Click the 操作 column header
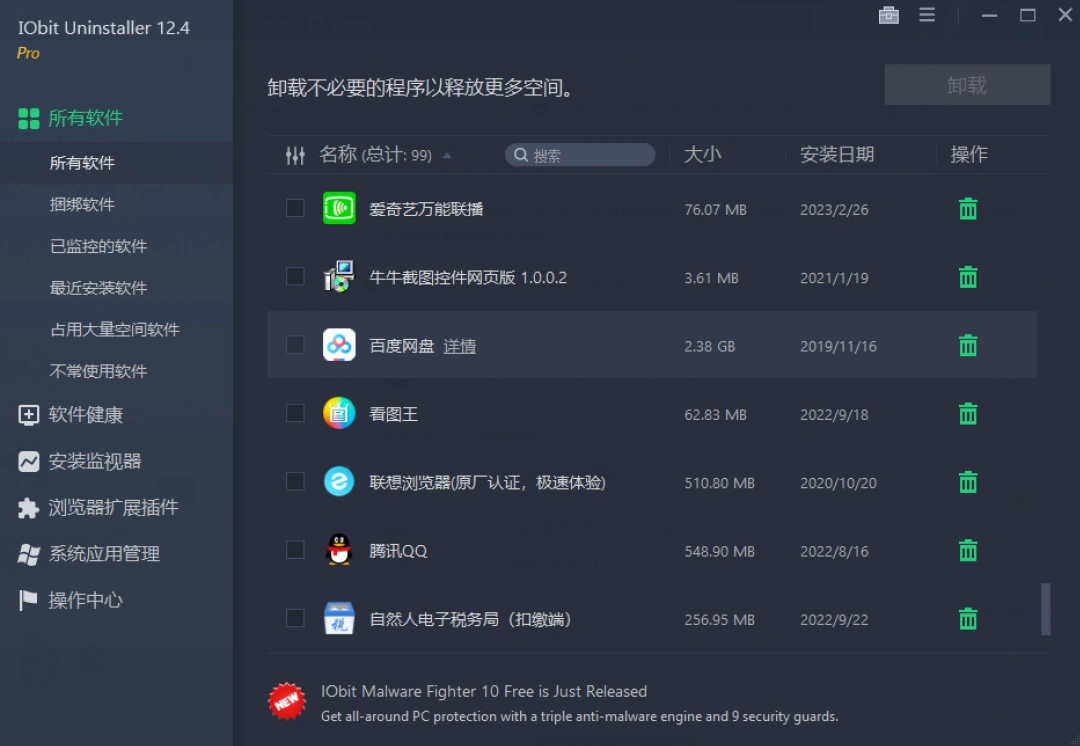The height and width of the screenshot is (746, 1080). [x=968, y=154]
